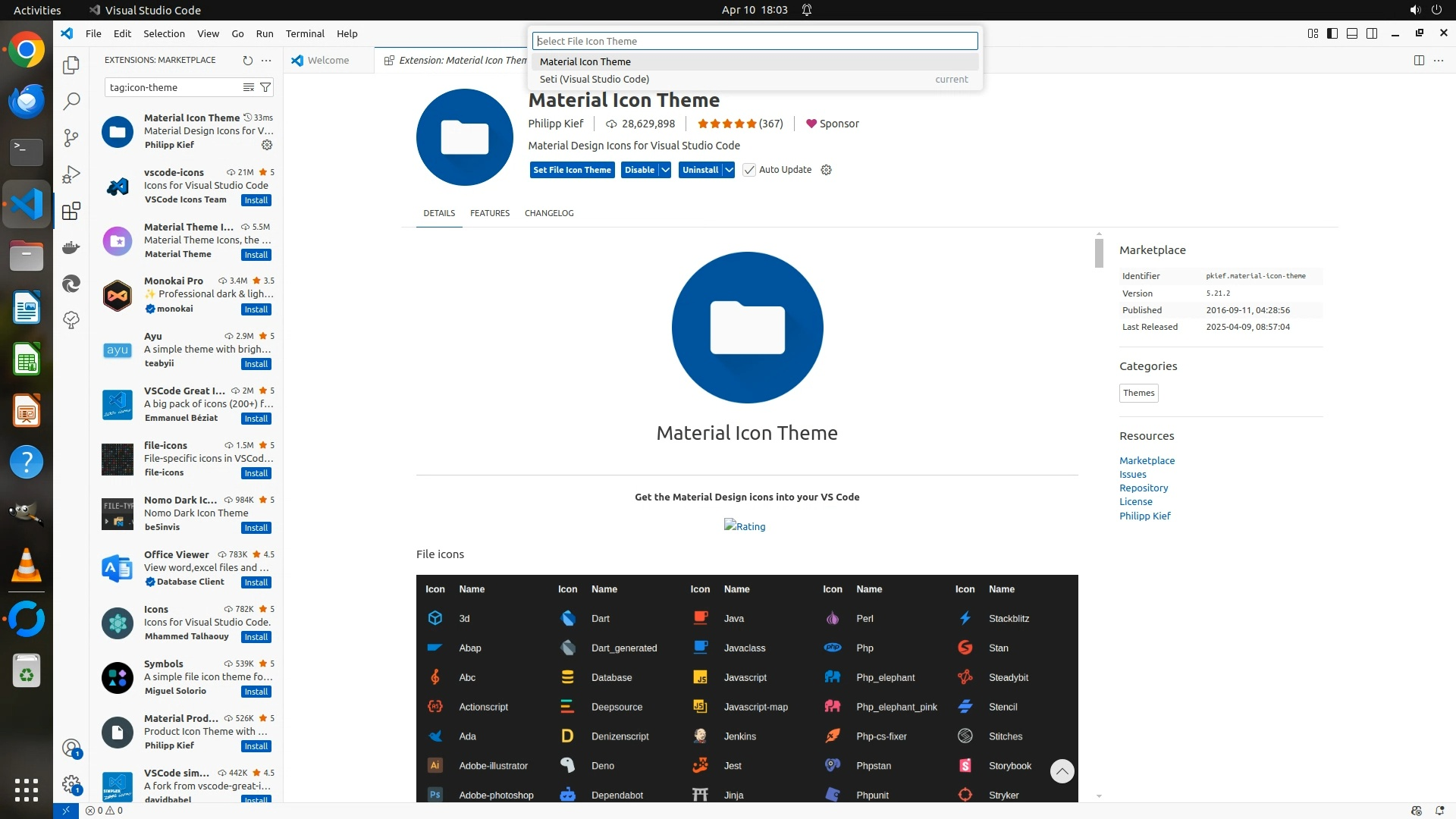Open Source Control view icon
This screenshot has height=819, width=1456.
click(71, 137)
